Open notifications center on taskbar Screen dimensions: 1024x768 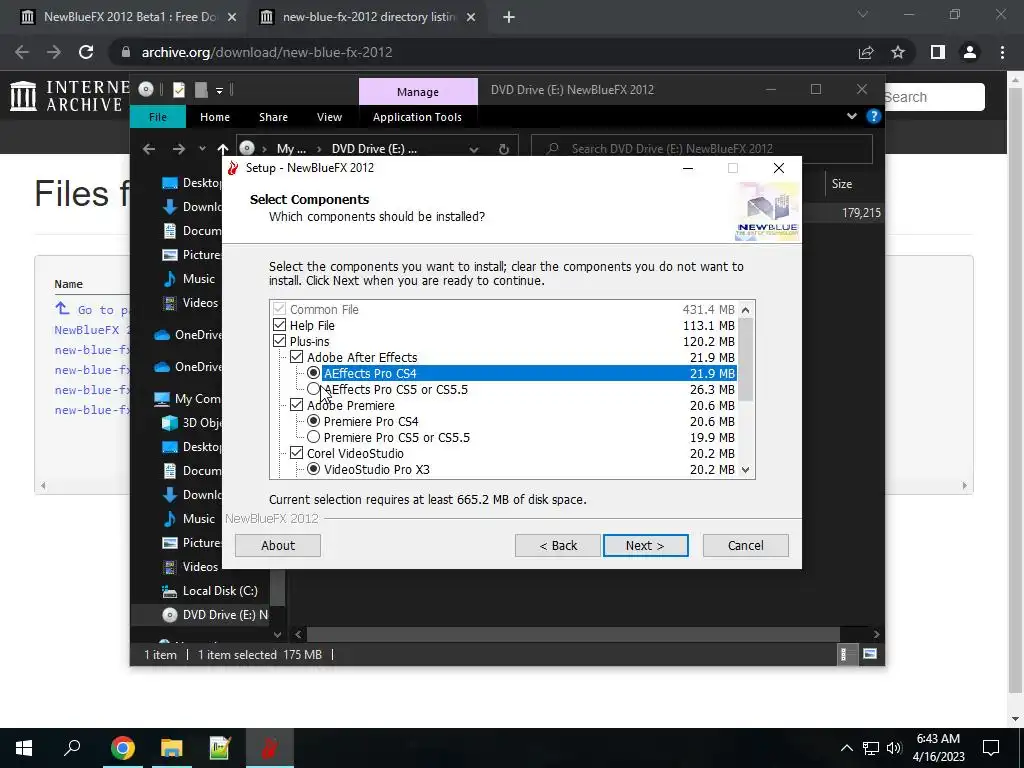coord(991,748)
